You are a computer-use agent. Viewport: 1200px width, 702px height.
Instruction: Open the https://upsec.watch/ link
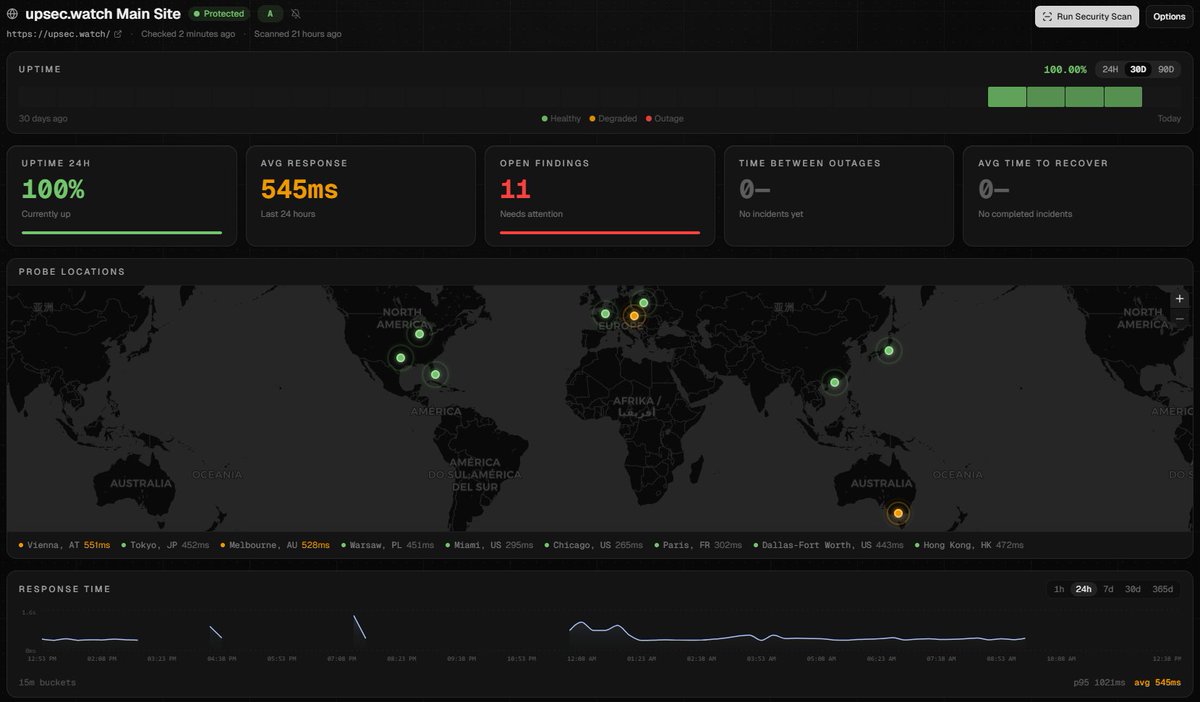coord(58,34)
